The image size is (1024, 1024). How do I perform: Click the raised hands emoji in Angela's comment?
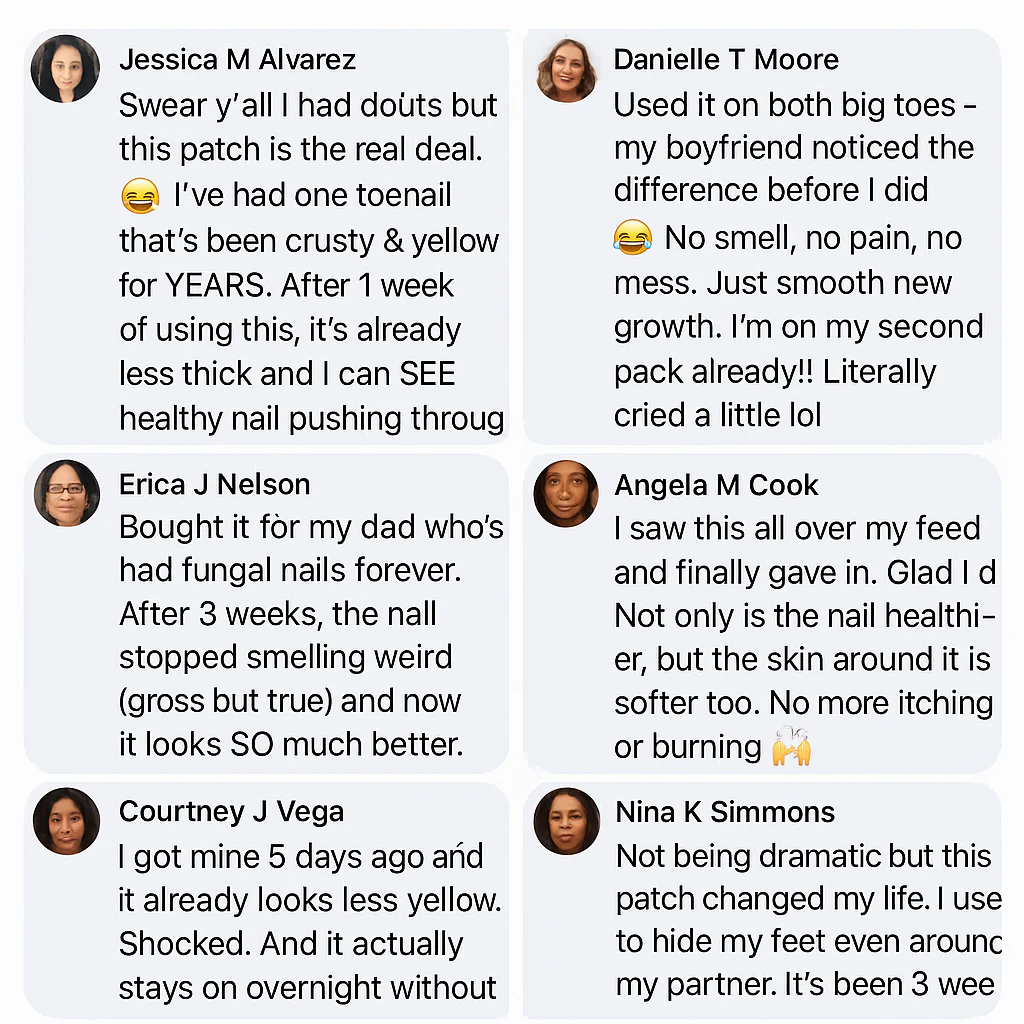point(790,746)
